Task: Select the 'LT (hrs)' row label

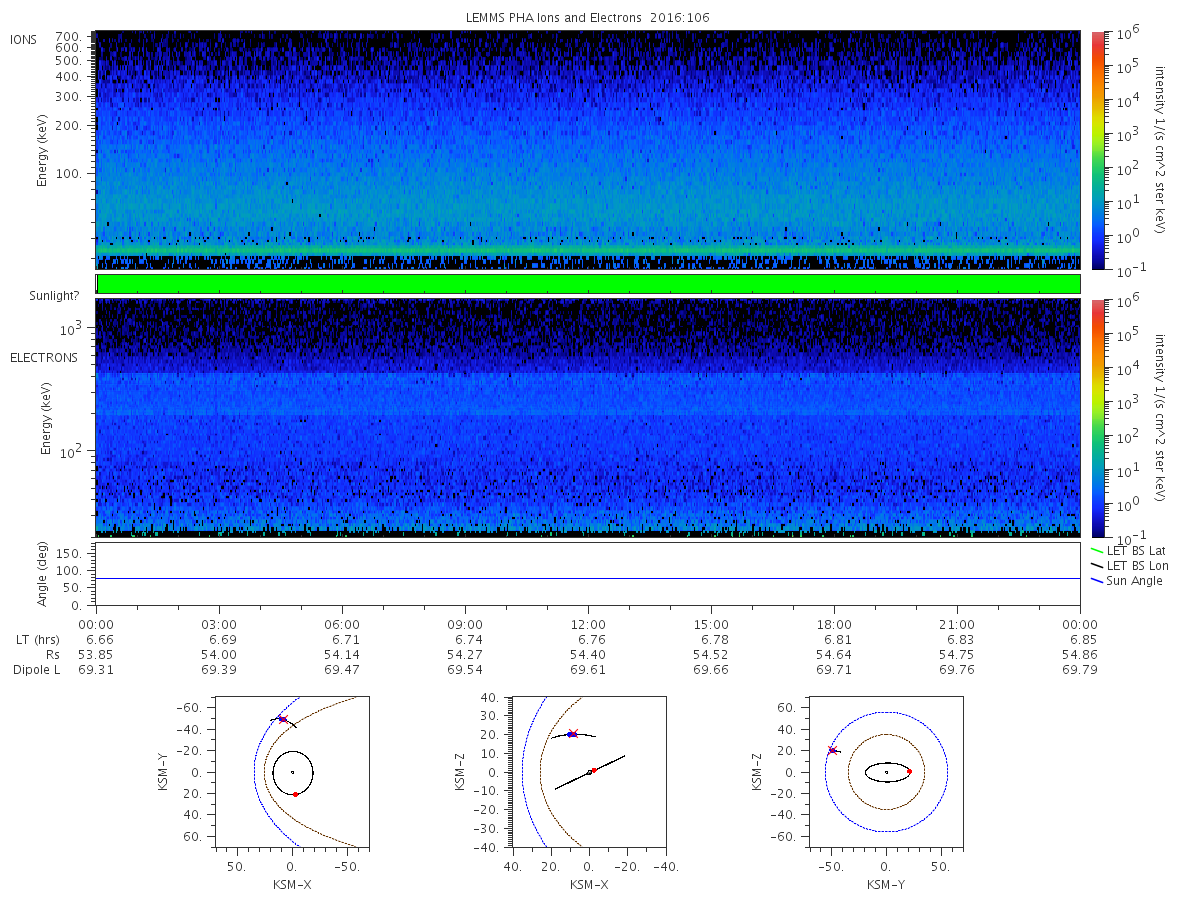Action: 39,639
